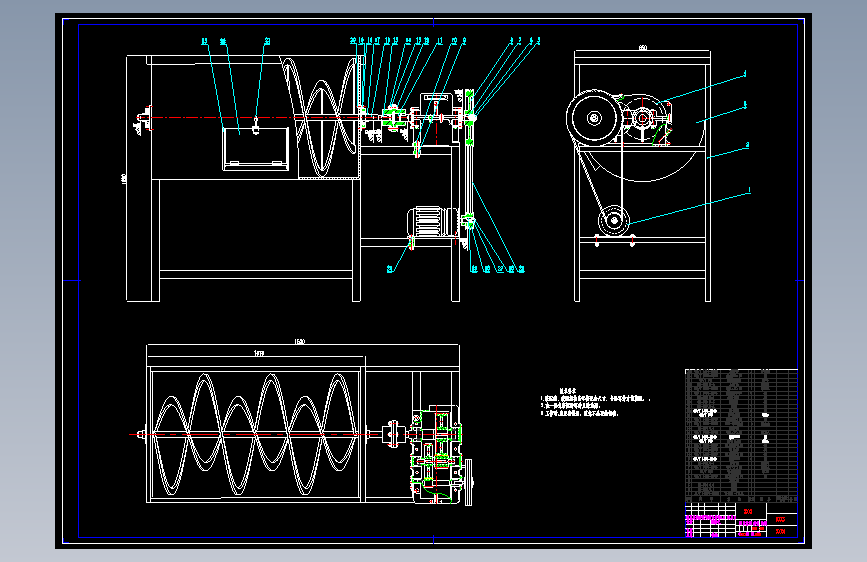Click balloon number 21 below the motor mount

(x=390, y=269)
